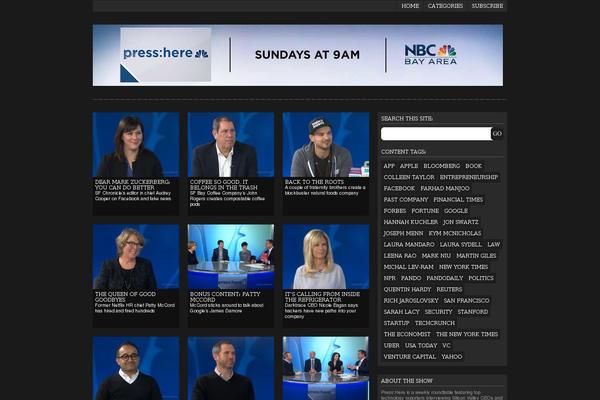Open The Queen of Good Goodbyes headline

[x=125, y=297]
